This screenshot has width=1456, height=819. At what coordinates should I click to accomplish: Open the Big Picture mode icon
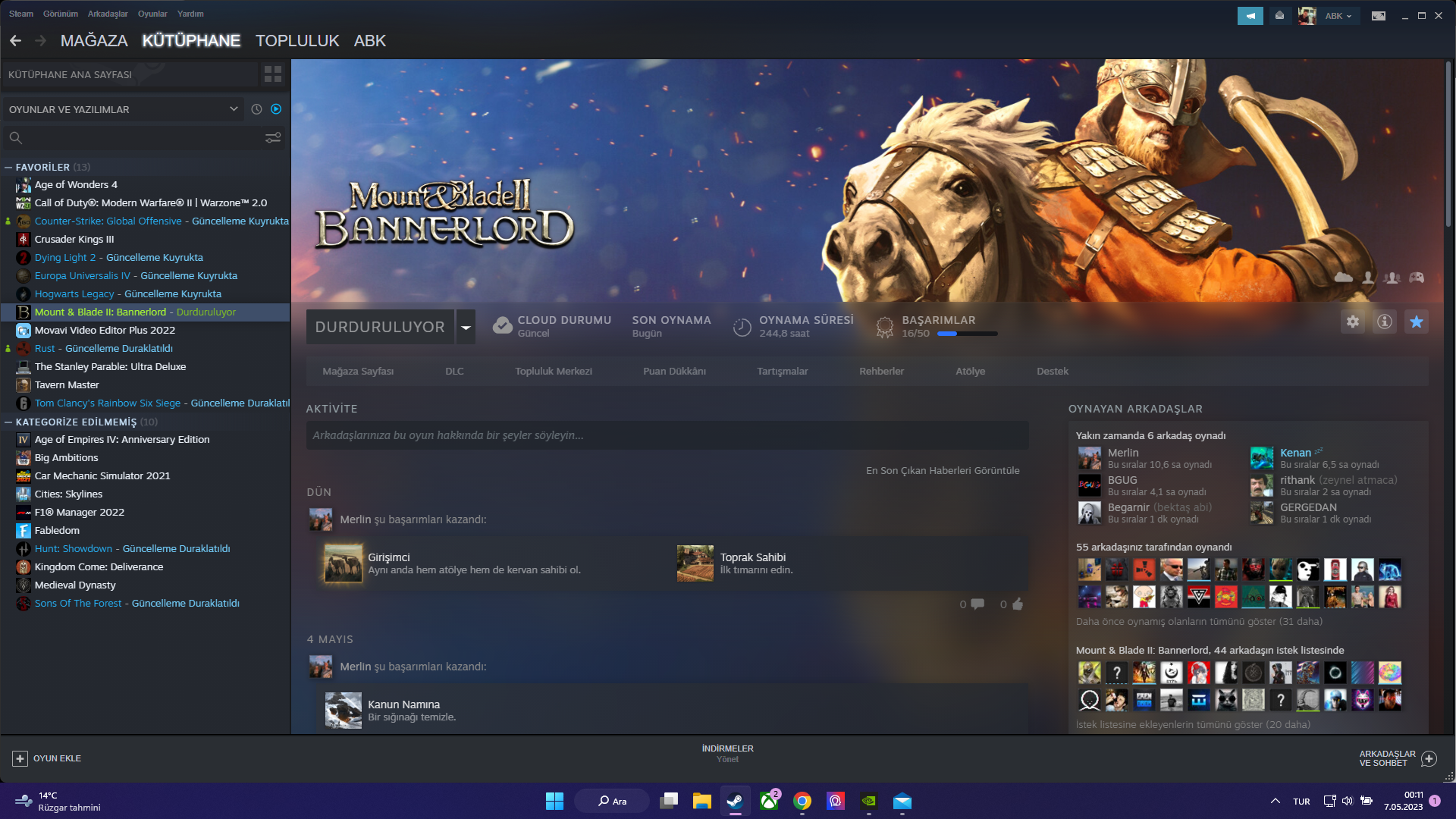(1379, 15)
